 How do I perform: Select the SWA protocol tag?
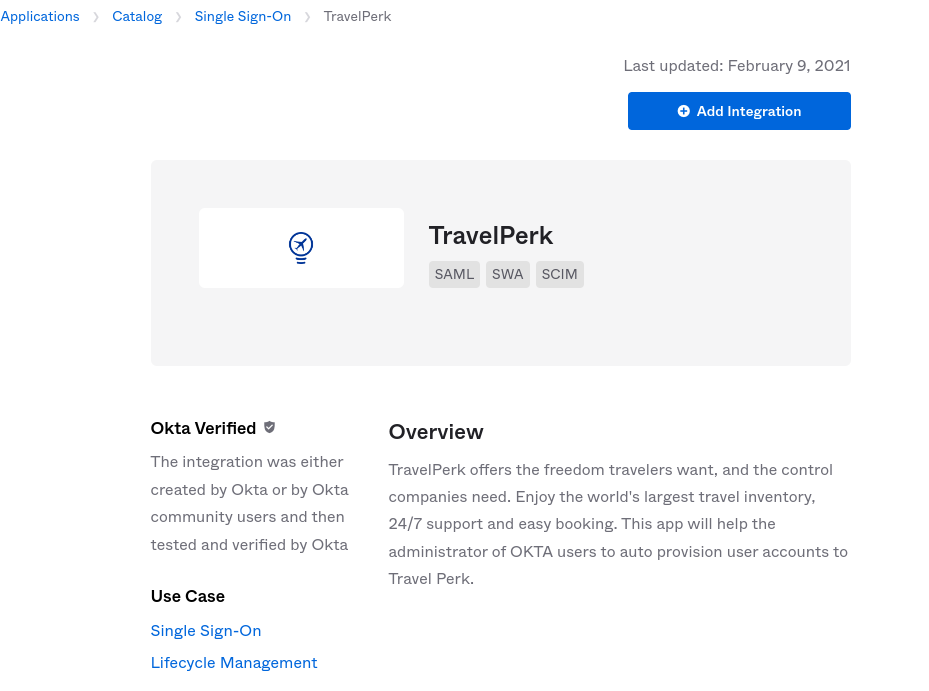[x=508, y=274]
